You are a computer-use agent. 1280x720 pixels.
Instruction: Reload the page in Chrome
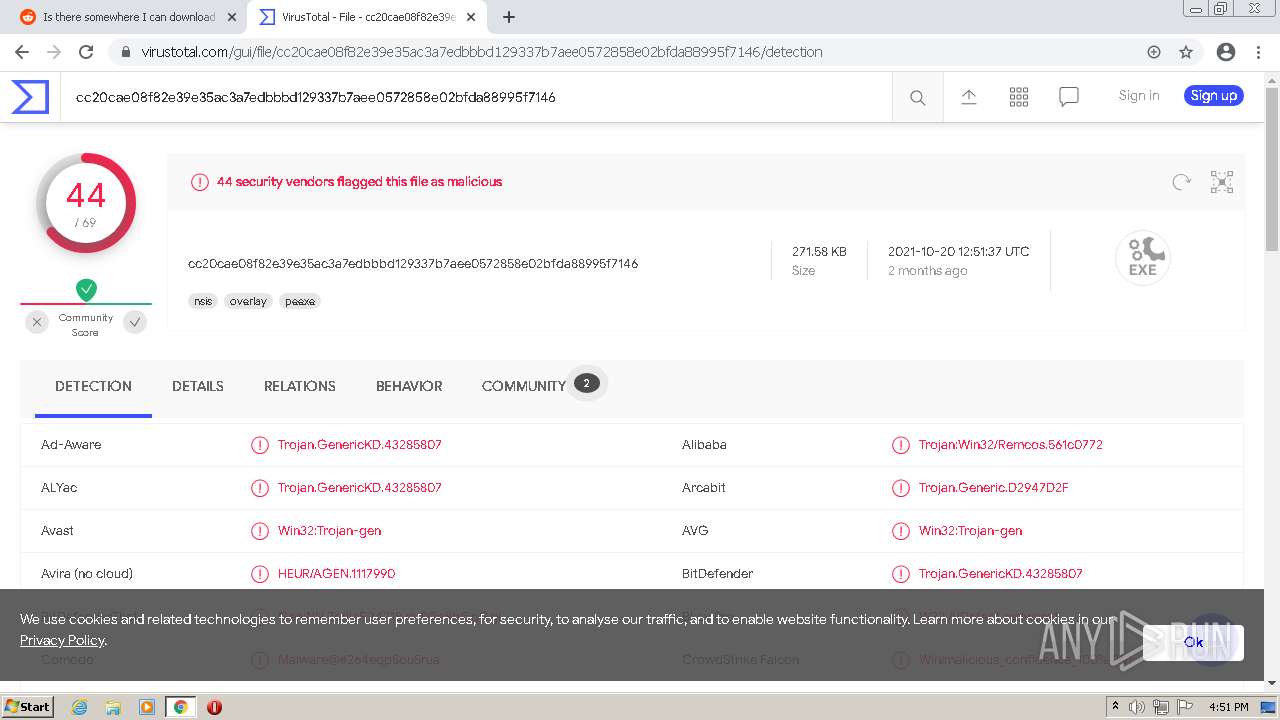tap(86, 52)
